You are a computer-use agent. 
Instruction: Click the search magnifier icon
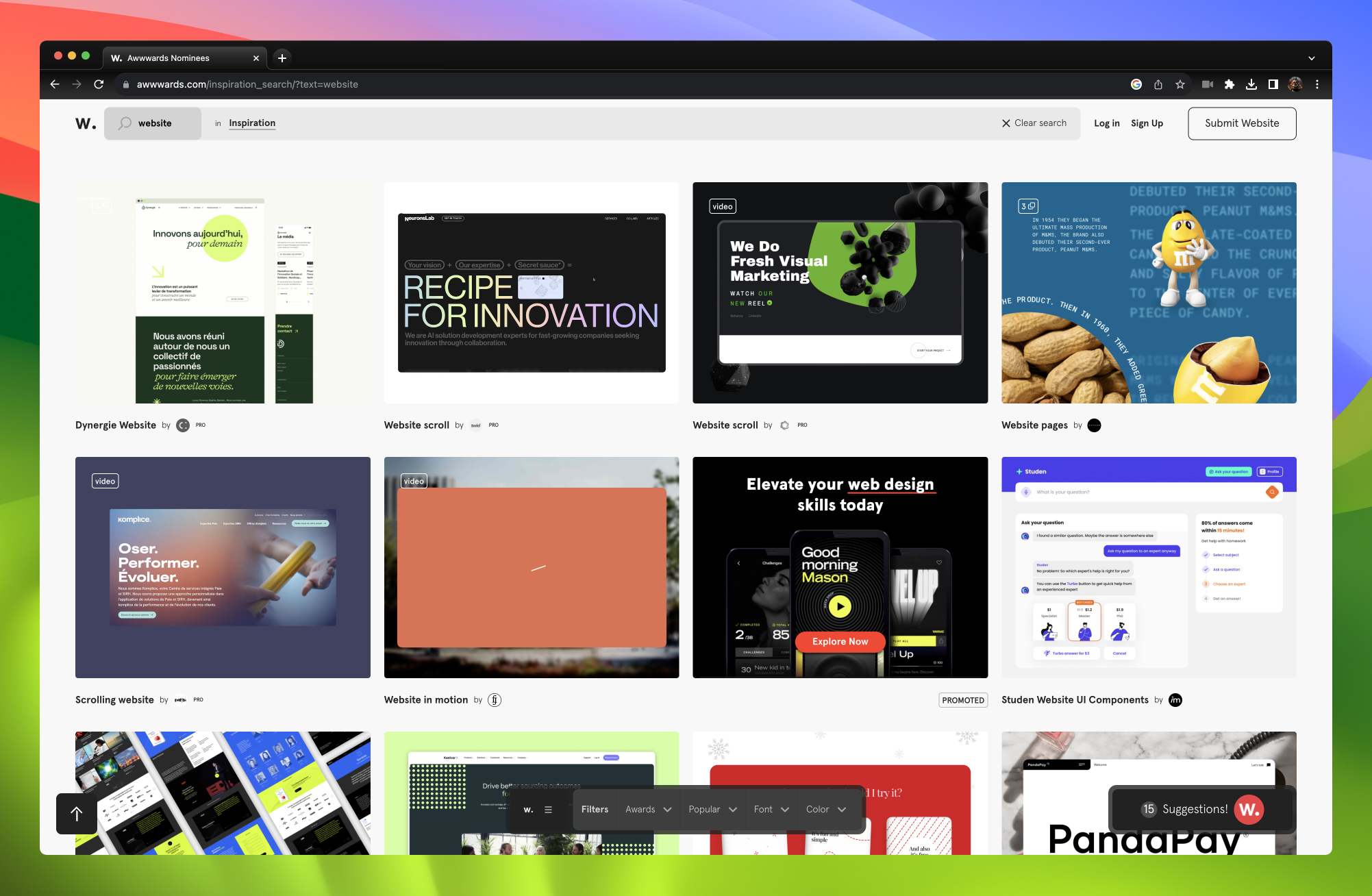(x=124, y=123)
